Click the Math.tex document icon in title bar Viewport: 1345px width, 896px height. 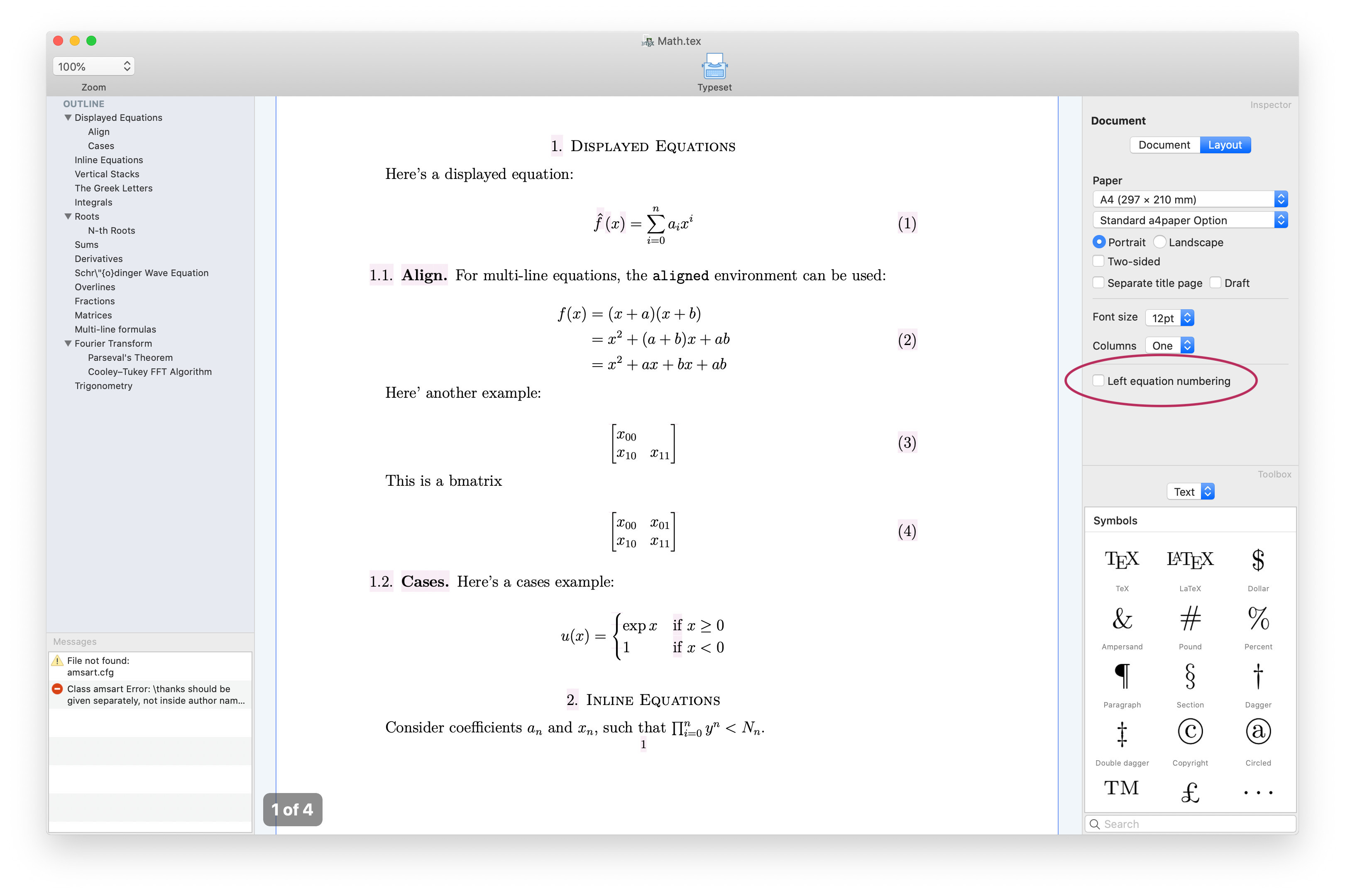pyautogui.click(x=647, y=41)
